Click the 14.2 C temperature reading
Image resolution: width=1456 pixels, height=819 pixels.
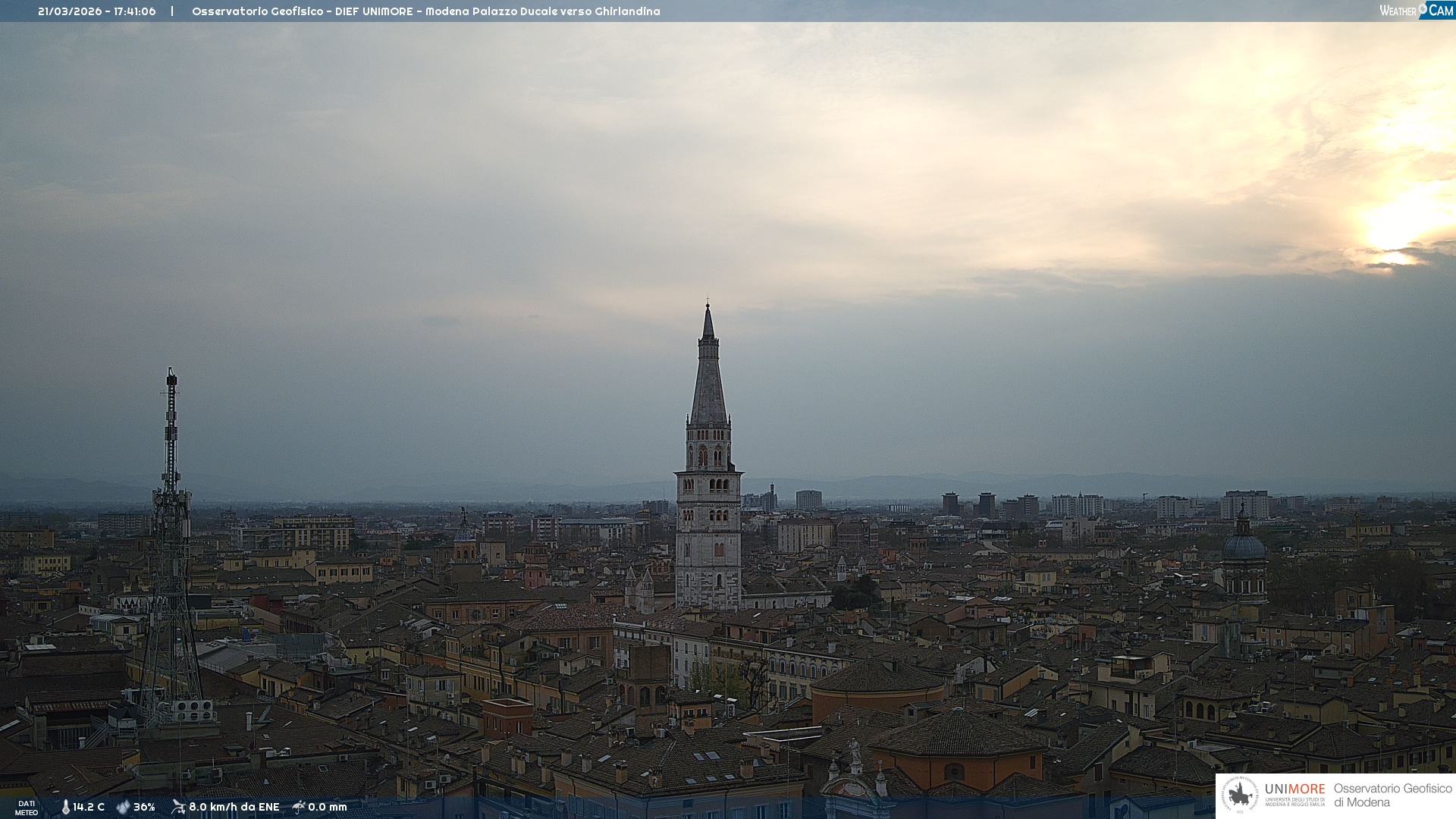tap(89, 808)
